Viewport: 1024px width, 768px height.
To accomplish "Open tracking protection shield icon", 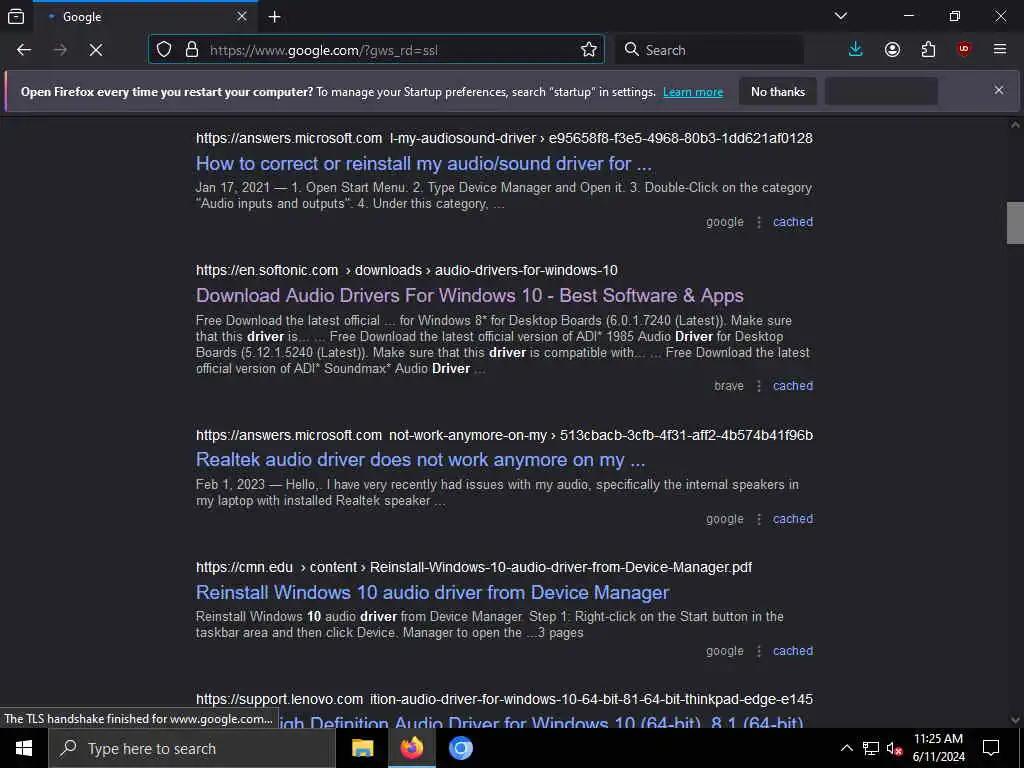I will pyautogui.click(x=164, y=50).
